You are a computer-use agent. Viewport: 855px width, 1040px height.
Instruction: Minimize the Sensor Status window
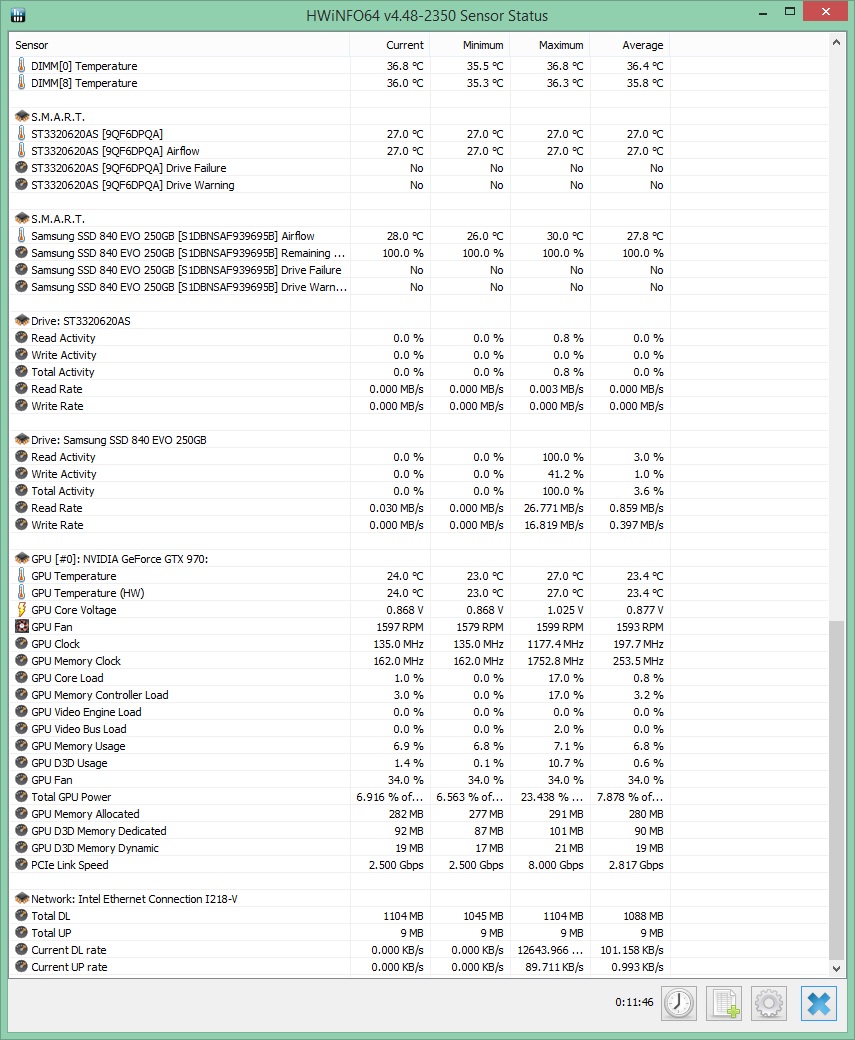coord(763,12)
